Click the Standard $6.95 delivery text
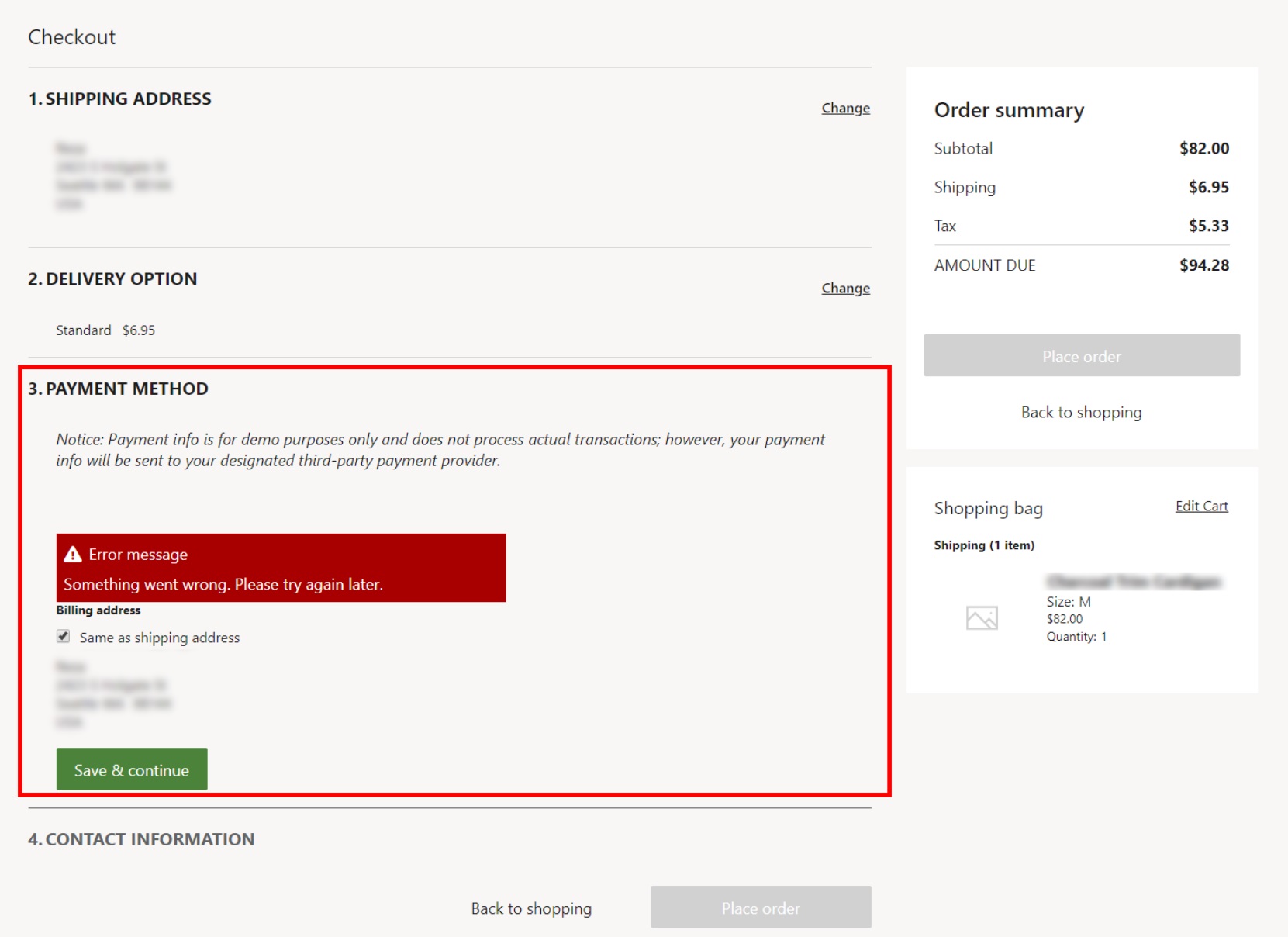Viewport: 1288px width, 937px height. tap(105, 330)
